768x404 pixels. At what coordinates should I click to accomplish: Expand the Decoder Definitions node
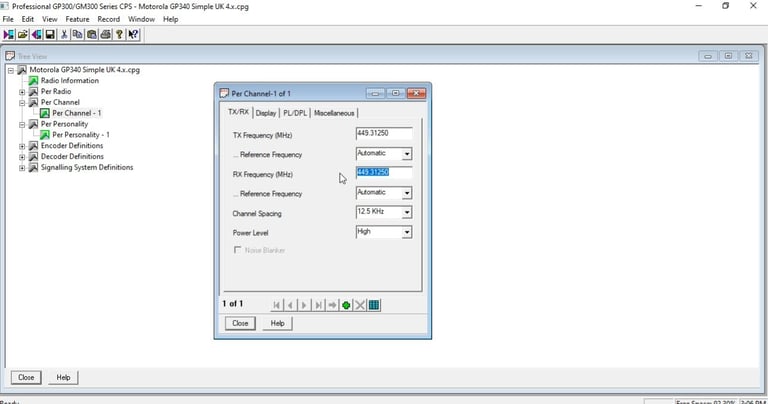click(x=22, y=157)
